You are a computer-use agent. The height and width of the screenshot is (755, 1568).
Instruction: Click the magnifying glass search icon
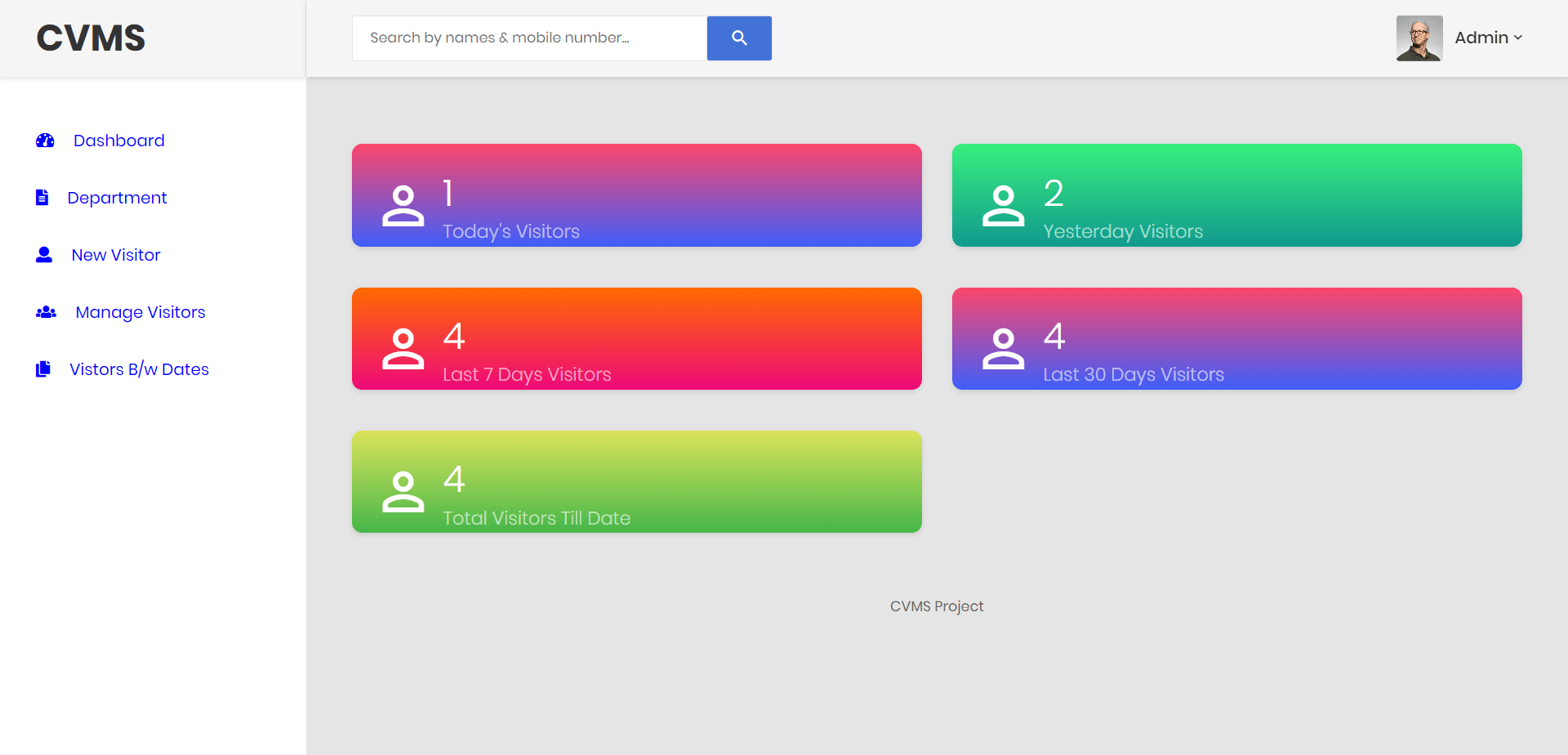pos(738,38)
